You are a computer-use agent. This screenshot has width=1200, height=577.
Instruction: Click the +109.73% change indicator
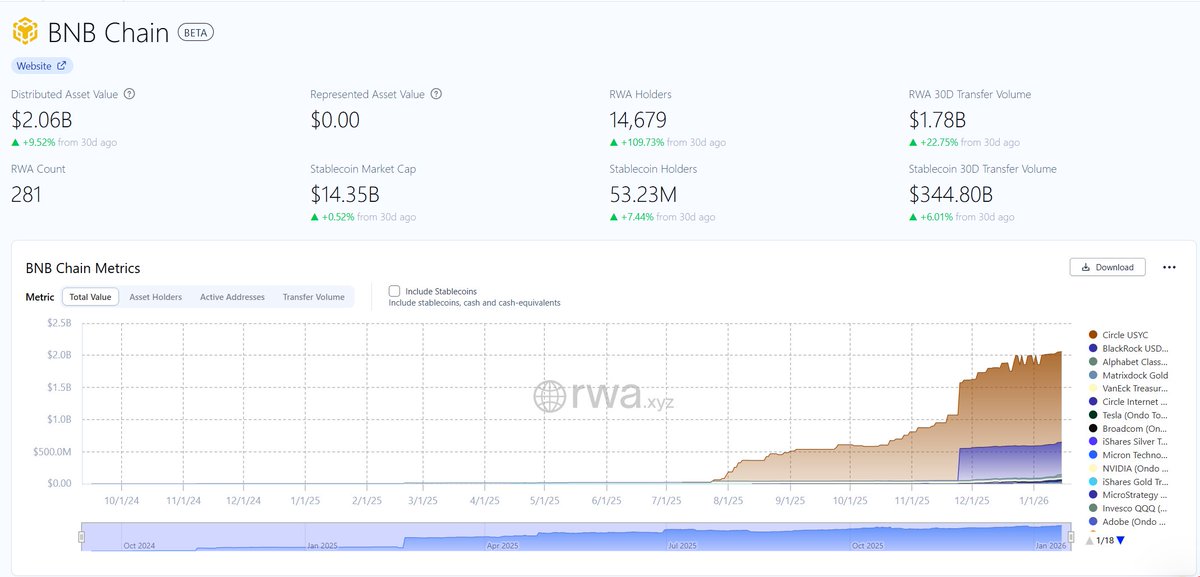pos(637,143)
